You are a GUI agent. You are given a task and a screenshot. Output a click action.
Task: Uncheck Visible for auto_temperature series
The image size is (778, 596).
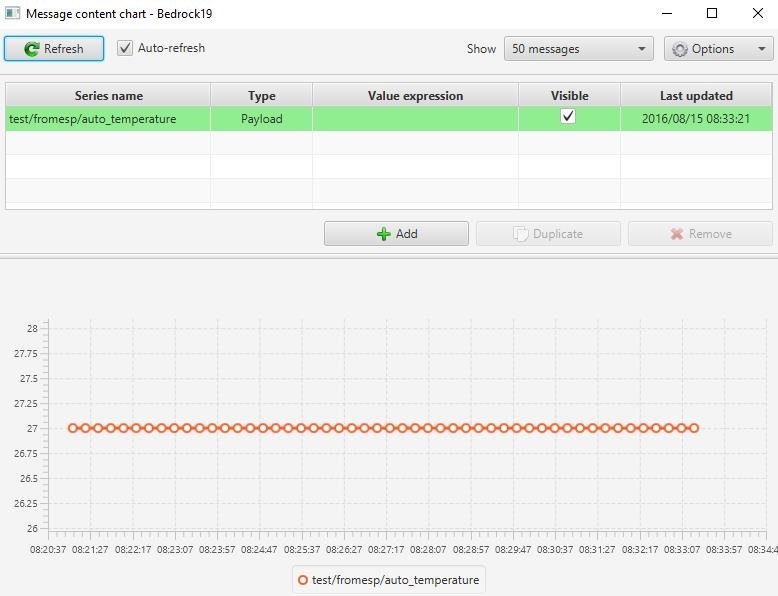pyautogui.click(x=568, y=117)
